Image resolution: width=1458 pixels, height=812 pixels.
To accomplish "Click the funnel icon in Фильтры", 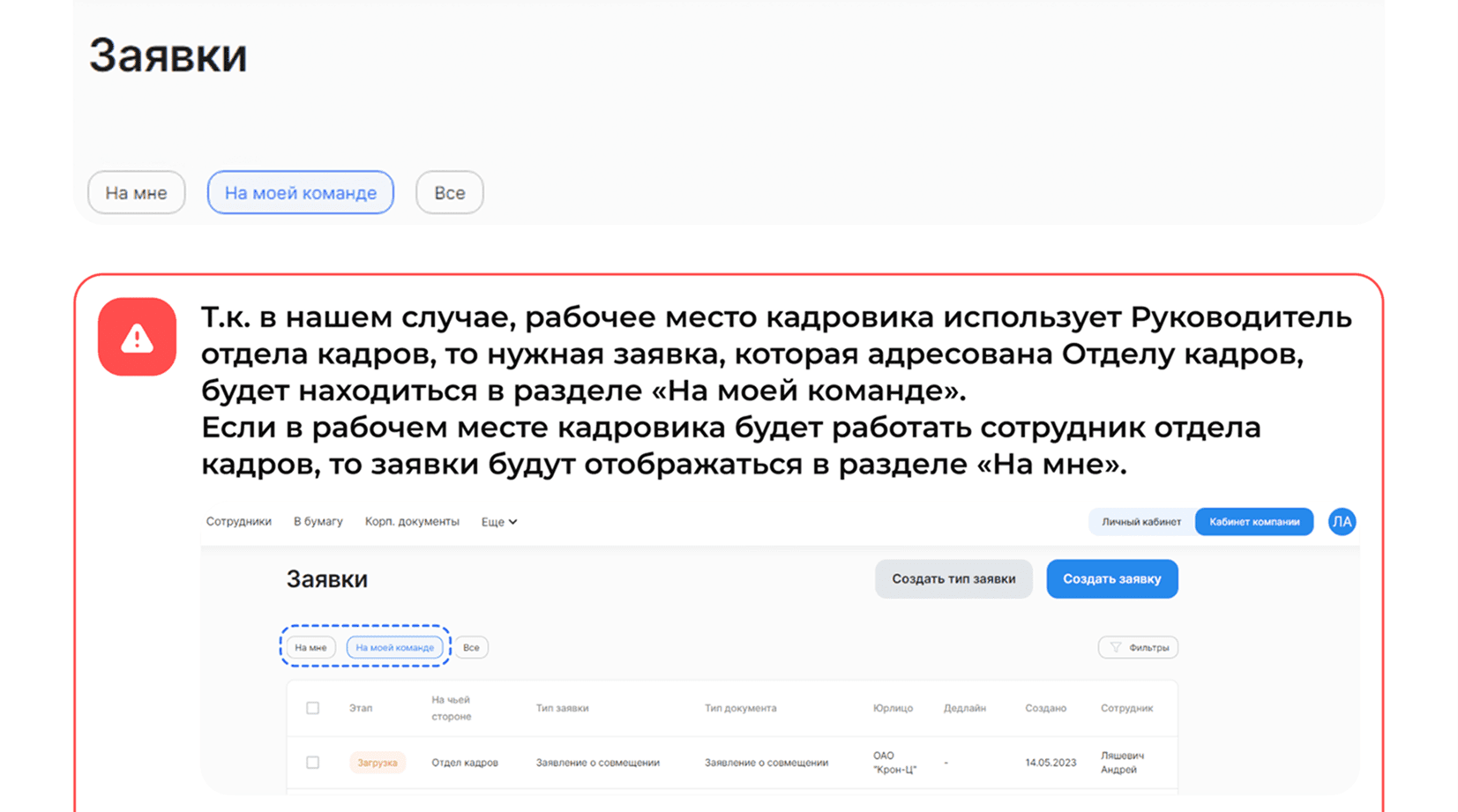I will point(1116,648).
